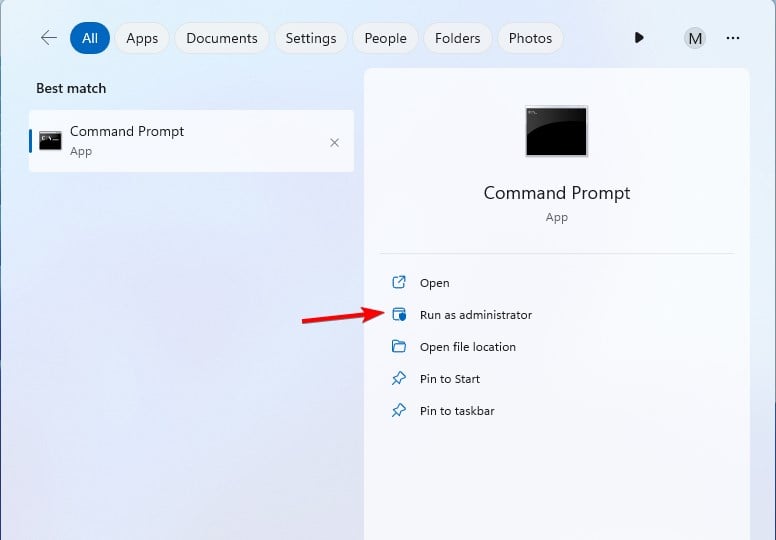Filter results by Folders
This screenshot has height=540, width=776.
[459, 38]
